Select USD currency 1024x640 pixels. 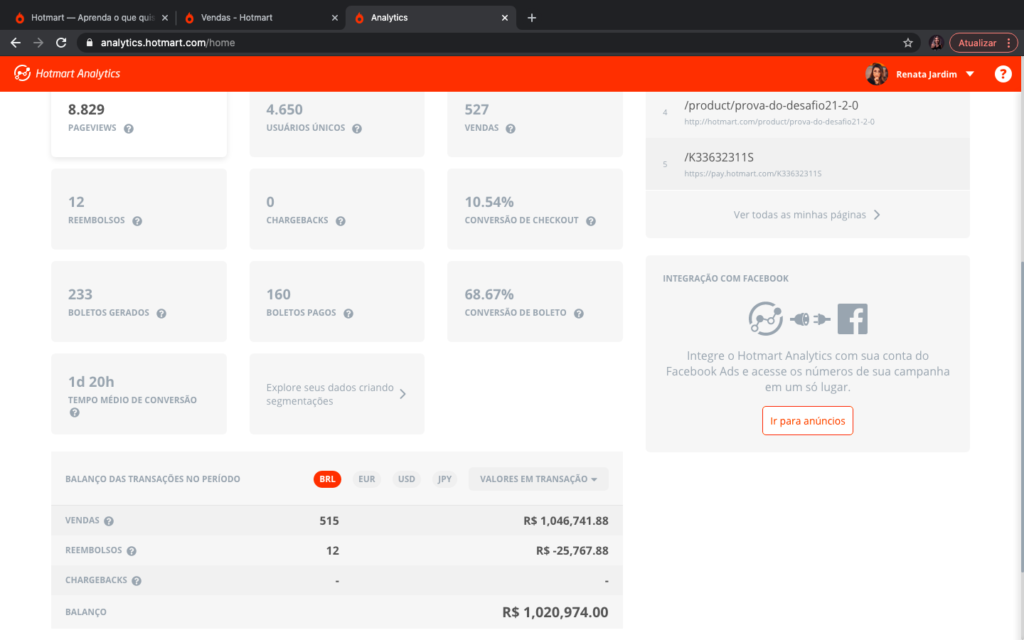point(406,479)
